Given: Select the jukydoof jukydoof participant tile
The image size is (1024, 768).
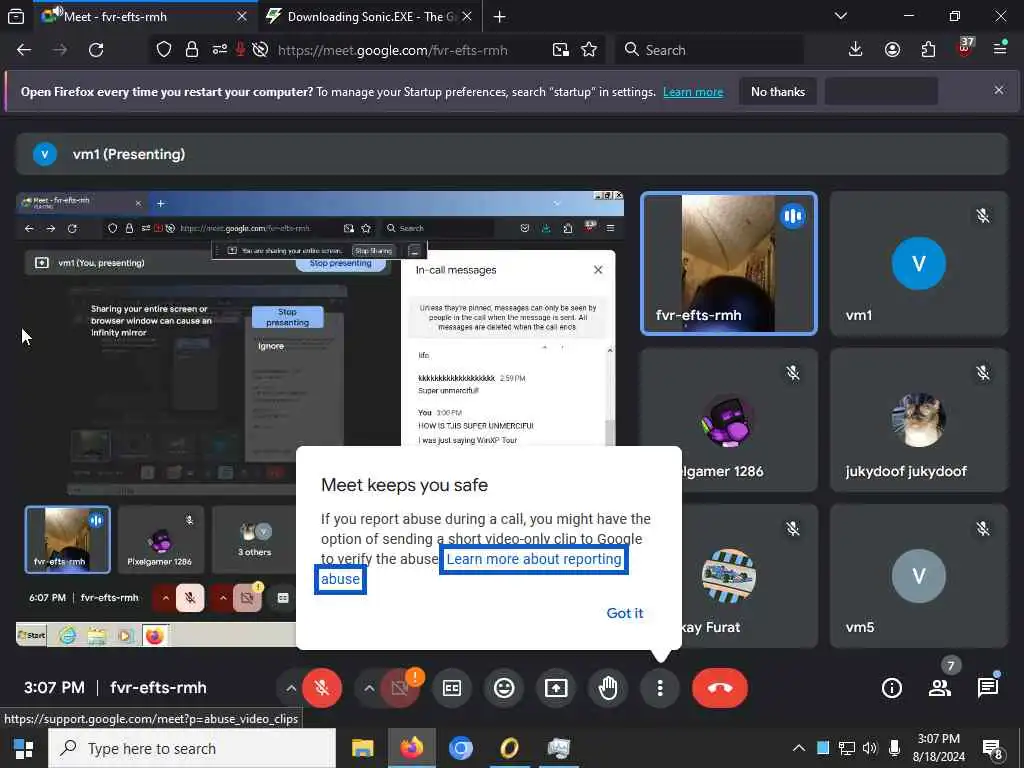Looking at the screenshot, I should pos(919,420).
